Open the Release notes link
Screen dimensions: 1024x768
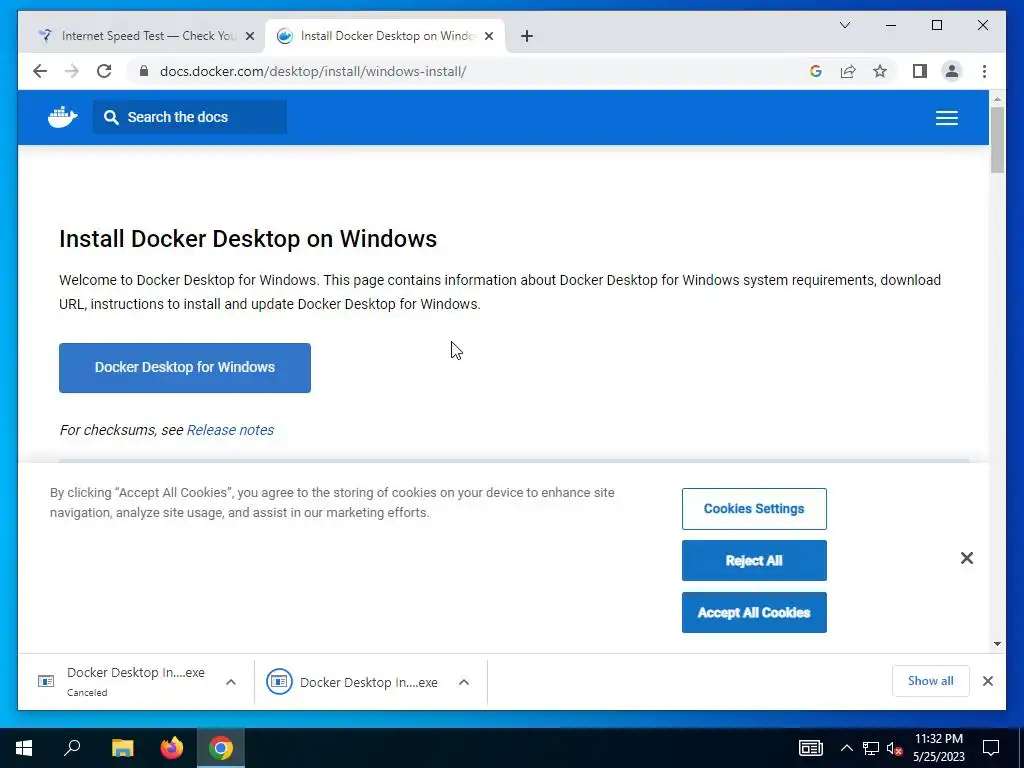pyautogui.click(x=231, y=430)
